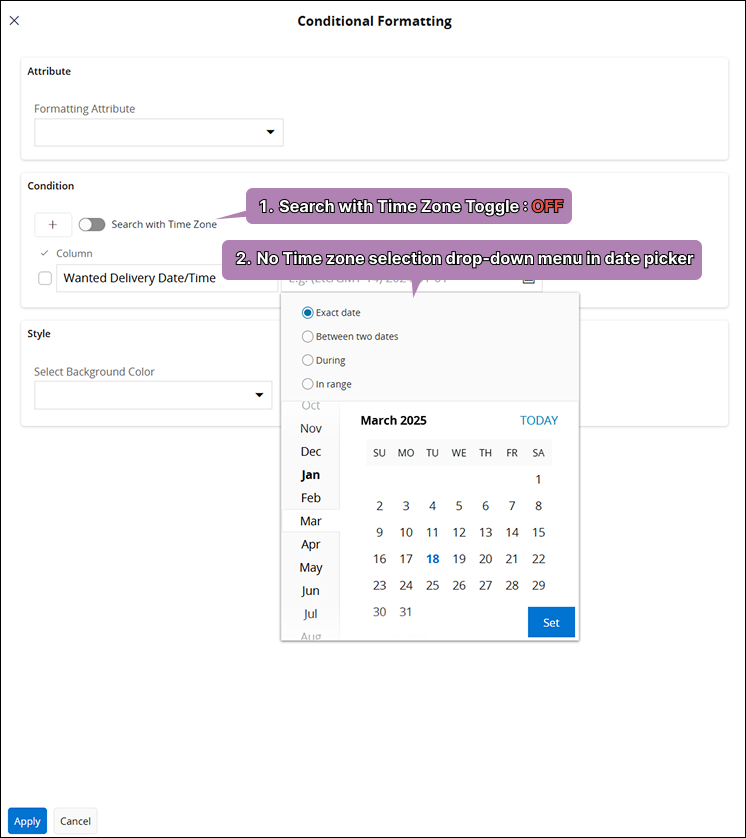Viewport: 746px width, 838px height.
Task: Pick Jan in the month list
Action: (x=310, y=475)
